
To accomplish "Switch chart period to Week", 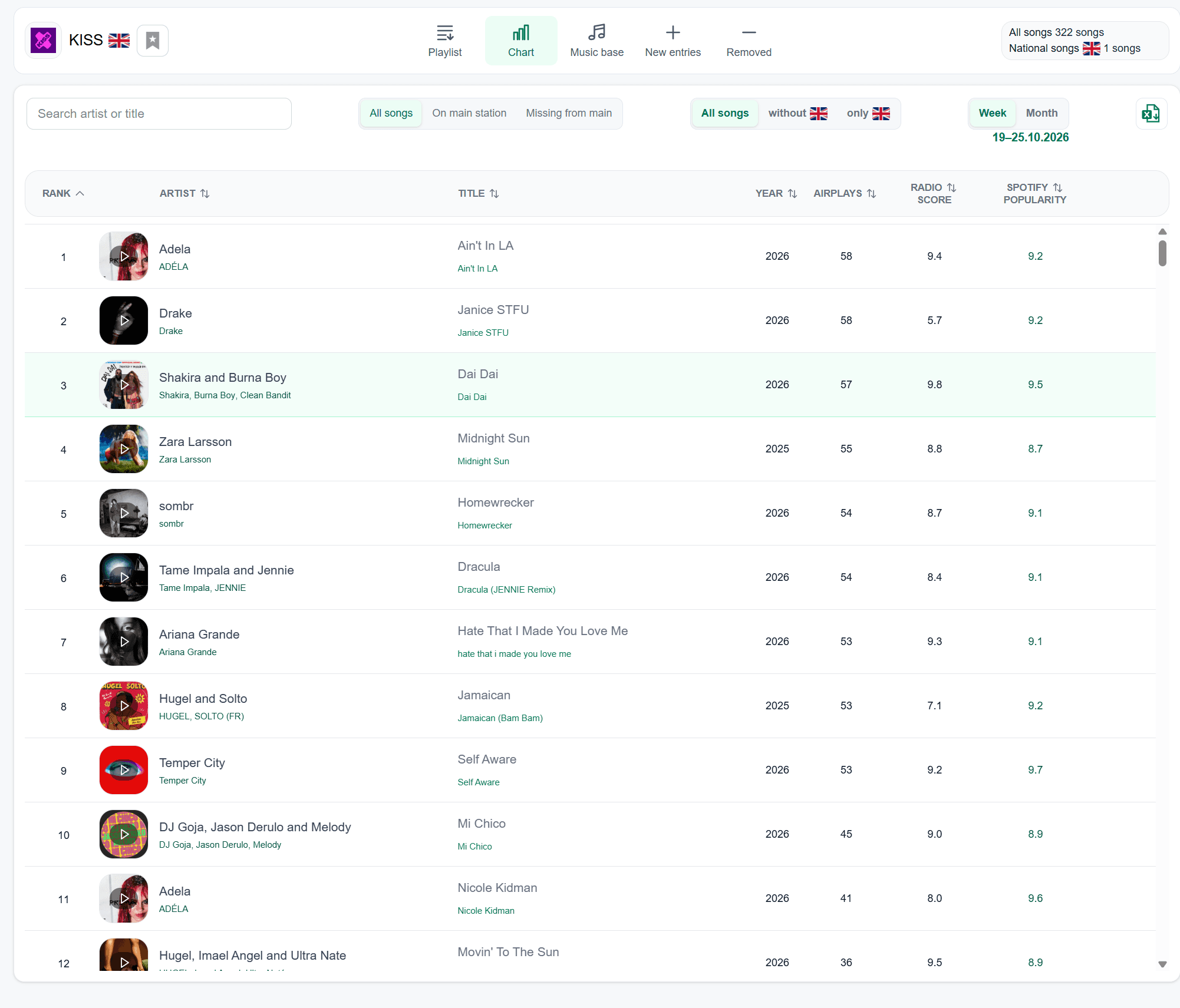I will coord(993,113).
